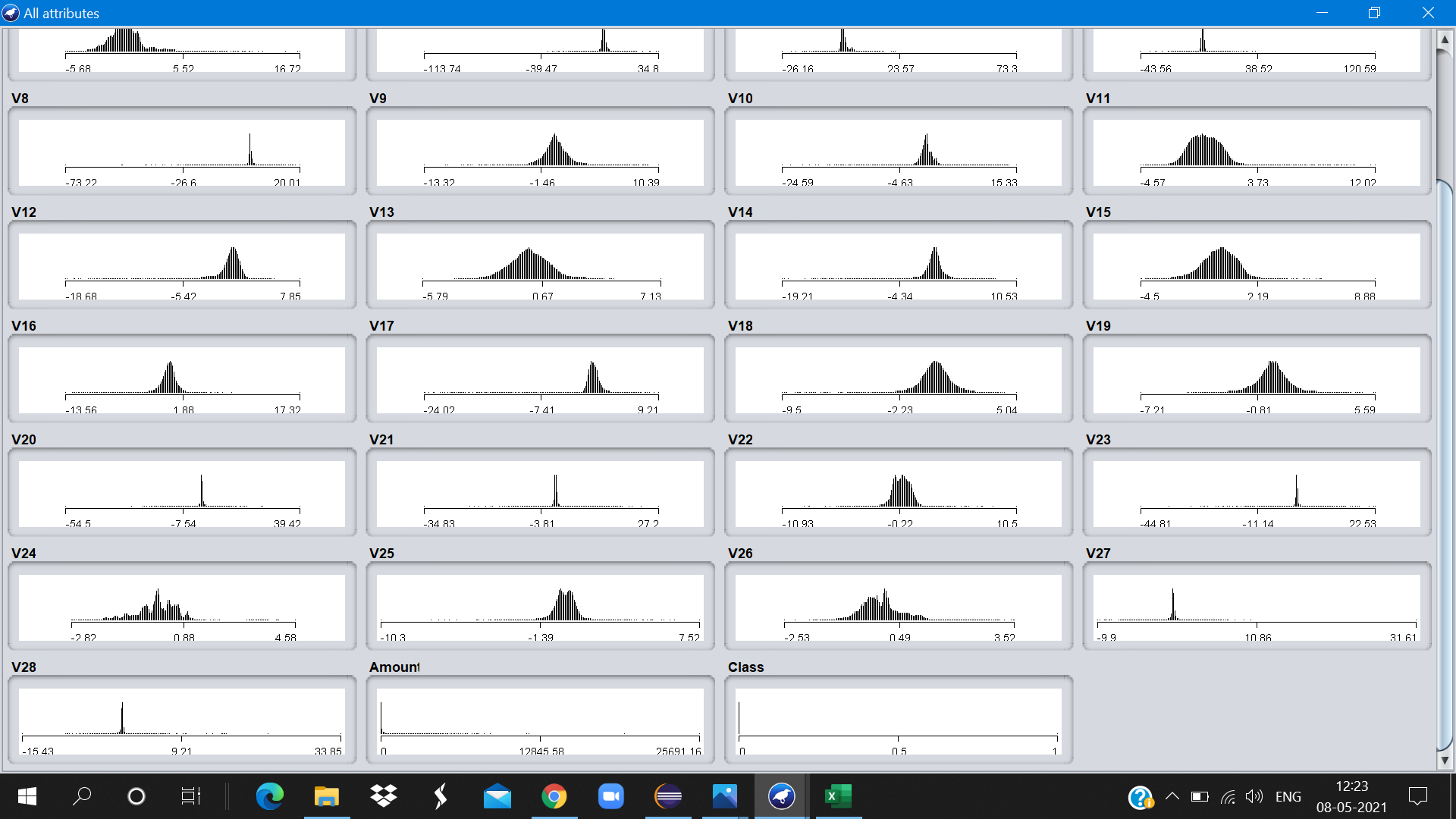The height and width of the screenshot is (819, 1456).
Task: Expand hidden system tray icons chevron
Action: click(x=1172, y=796)
